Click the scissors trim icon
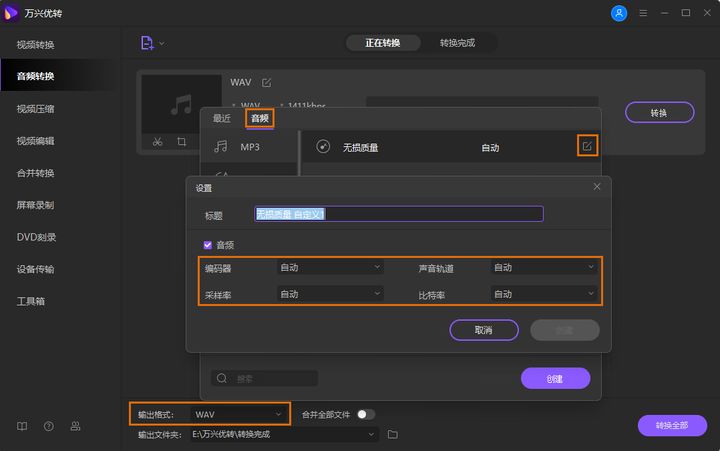Screen dimensions: 720x451 click(x=158, y=142)
